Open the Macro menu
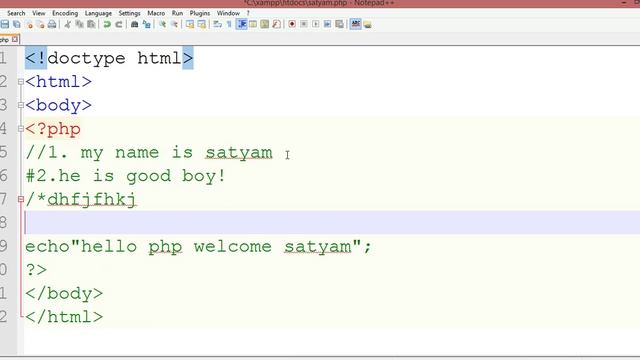This screenshot has width=640, height=360. pos(156,13)
